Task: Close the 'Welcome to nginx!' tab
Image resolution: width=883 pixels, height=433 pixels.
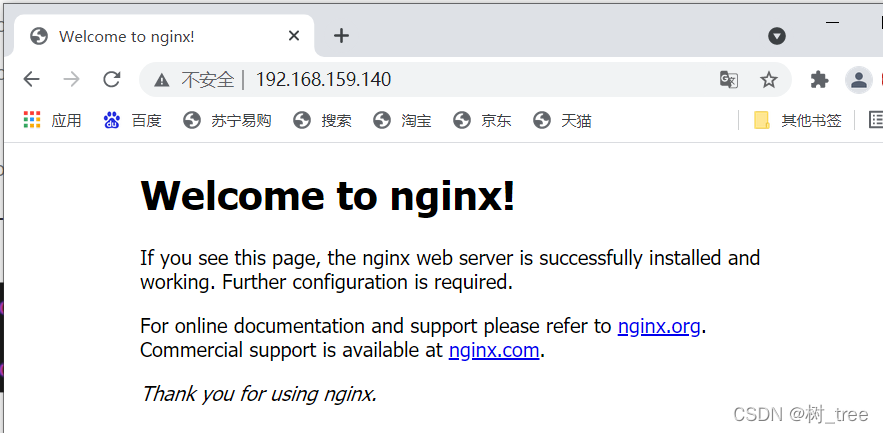Action: 293,36
